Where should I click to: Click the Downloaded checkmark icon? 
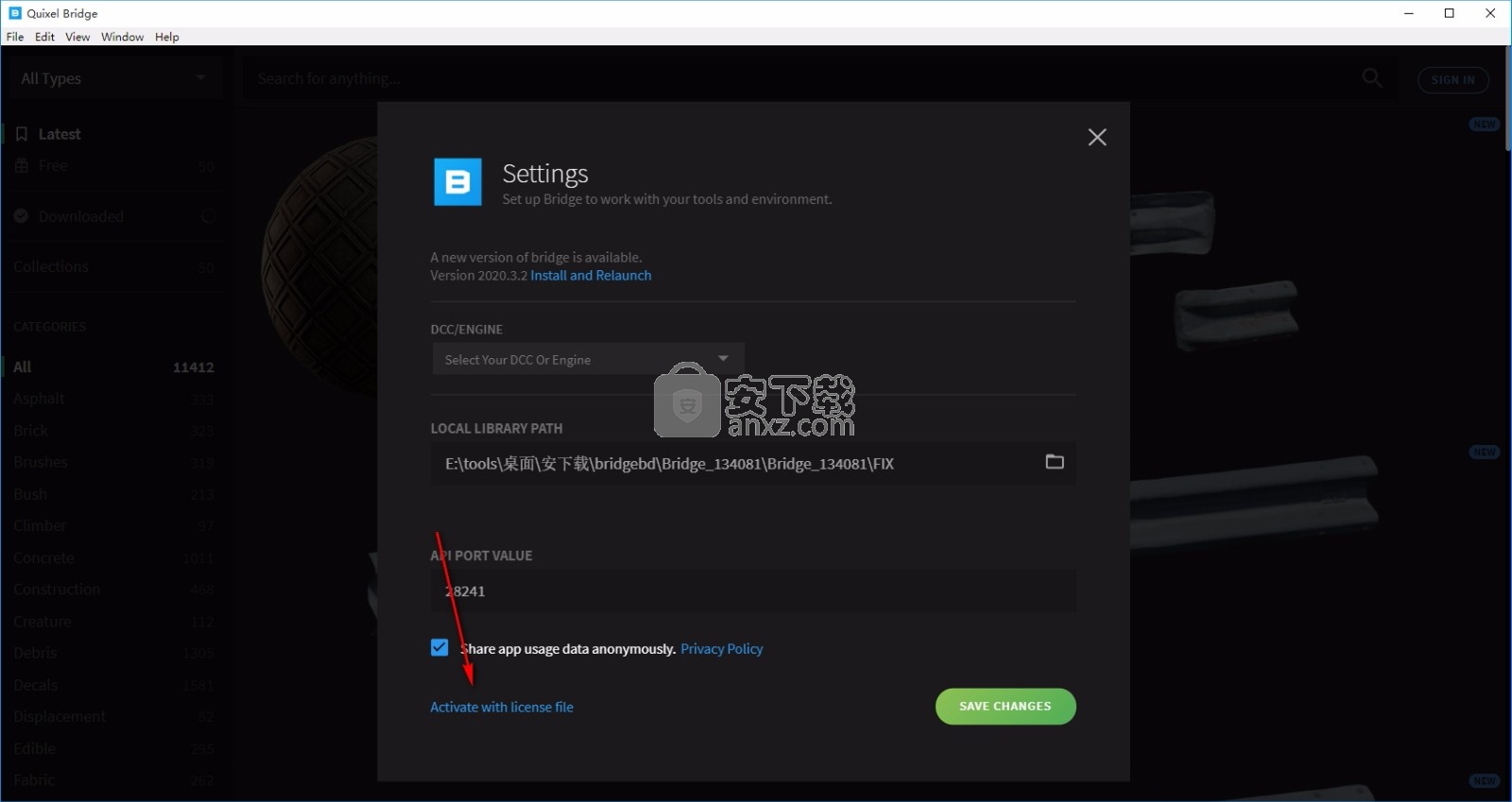[21, 216]
